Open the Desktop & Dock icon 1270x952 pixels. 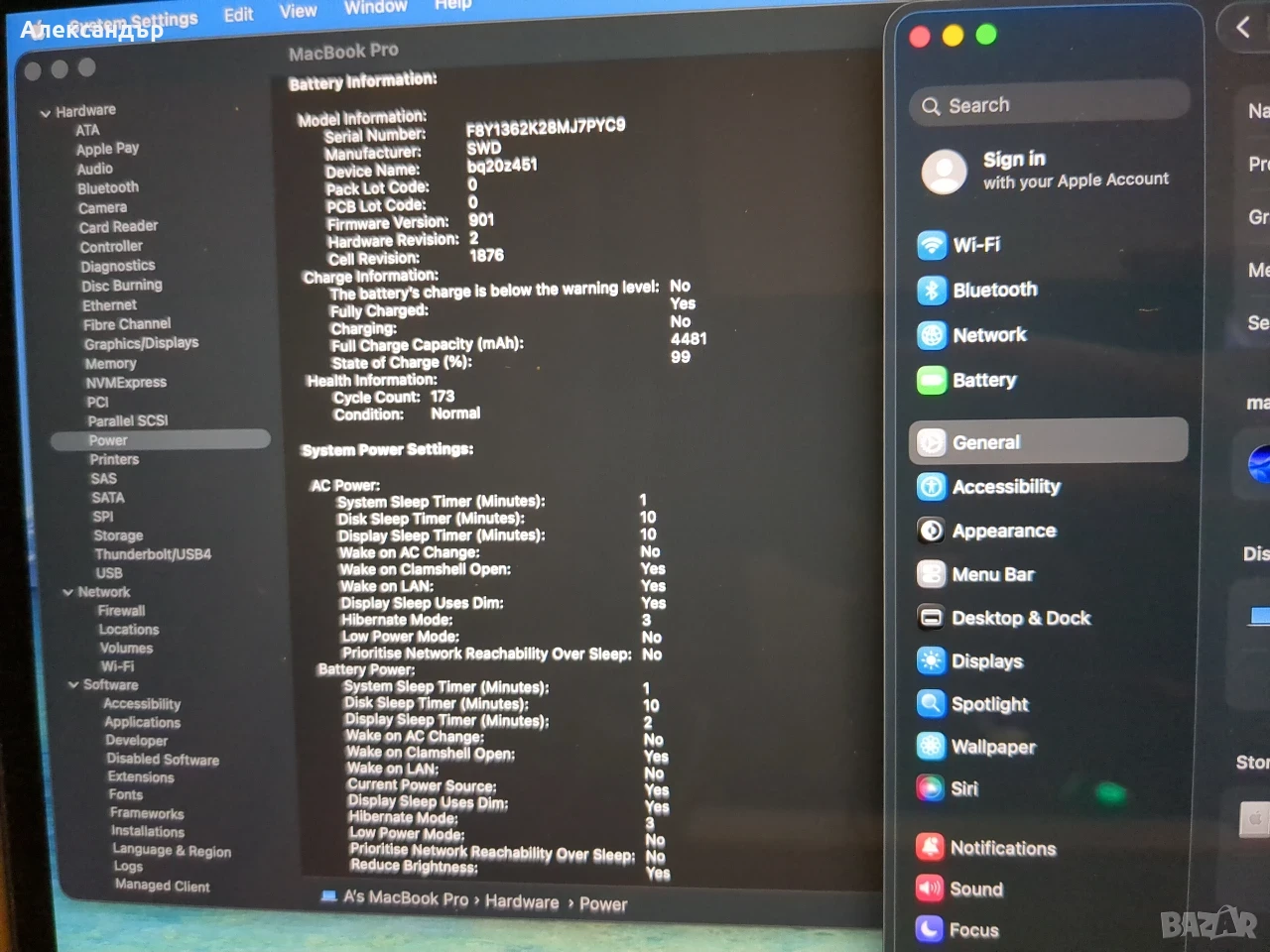point(931,618)
